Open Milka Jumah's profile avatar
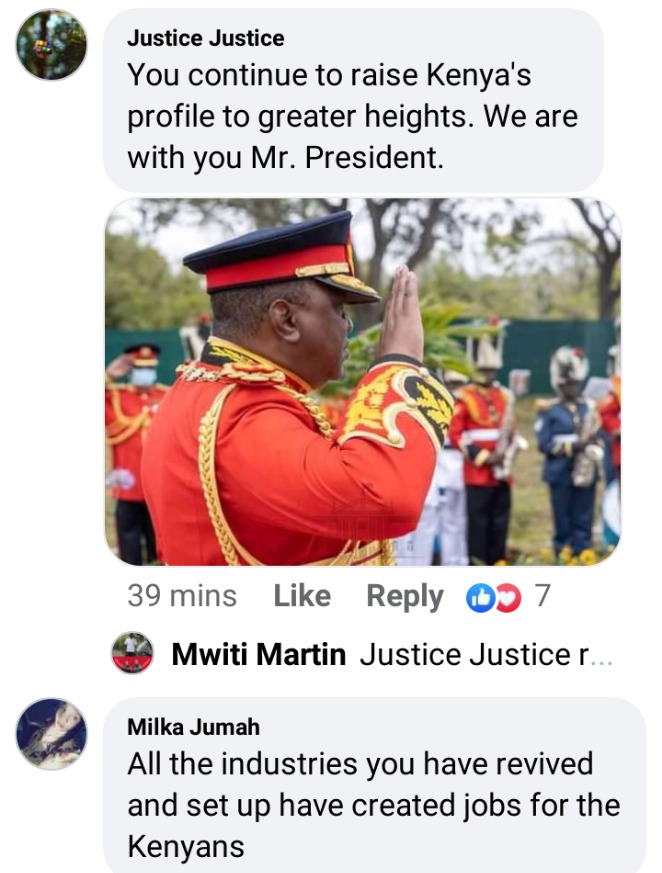This screenshot has height=873, width=662. click(x=51, y=734)
